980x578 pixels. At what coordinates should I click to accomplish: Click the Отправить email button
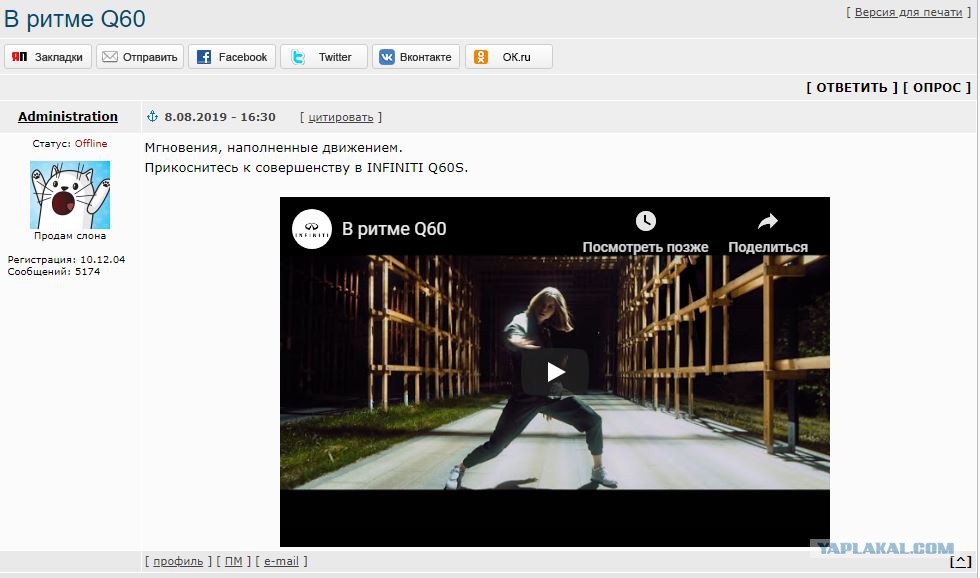[140, 57]
